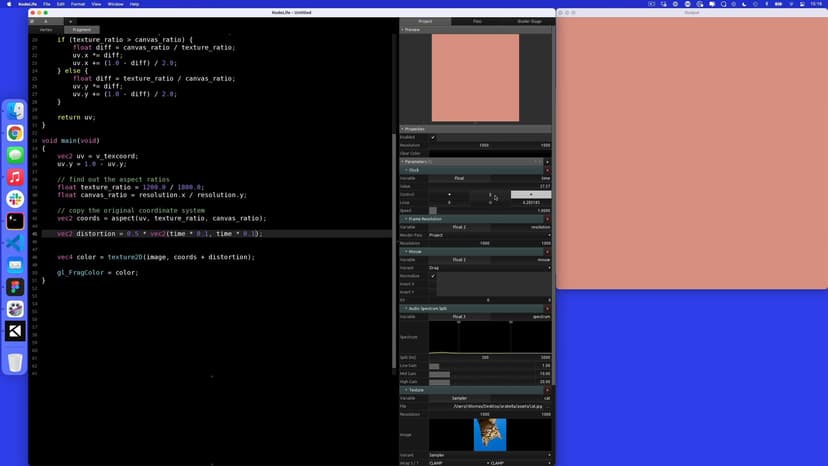Remove the Audio Spectrum Split parameter

(547, 308)
